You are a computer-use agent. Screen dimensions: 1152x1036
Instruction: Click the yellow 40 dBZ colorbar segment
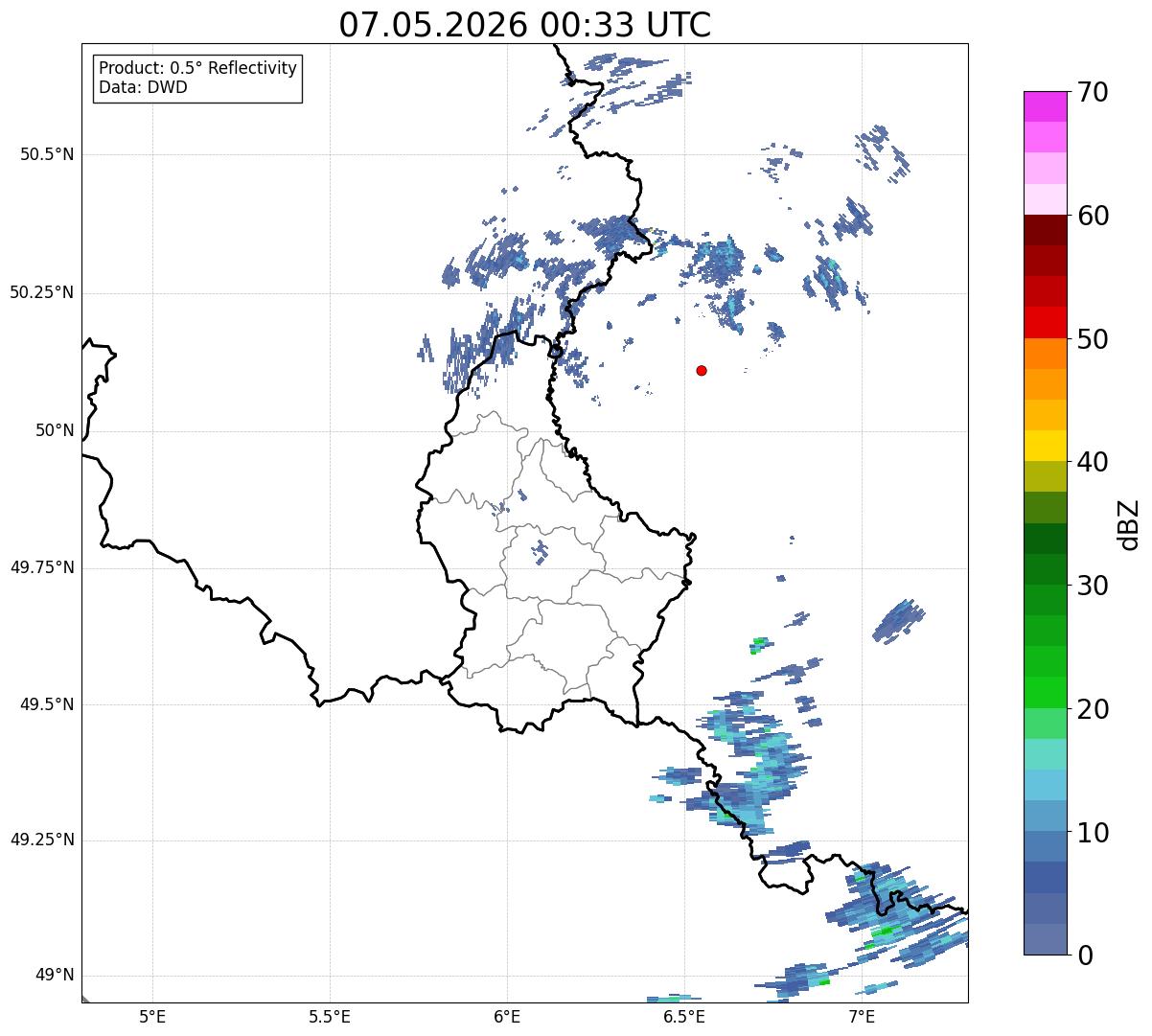coord(1046,446)
